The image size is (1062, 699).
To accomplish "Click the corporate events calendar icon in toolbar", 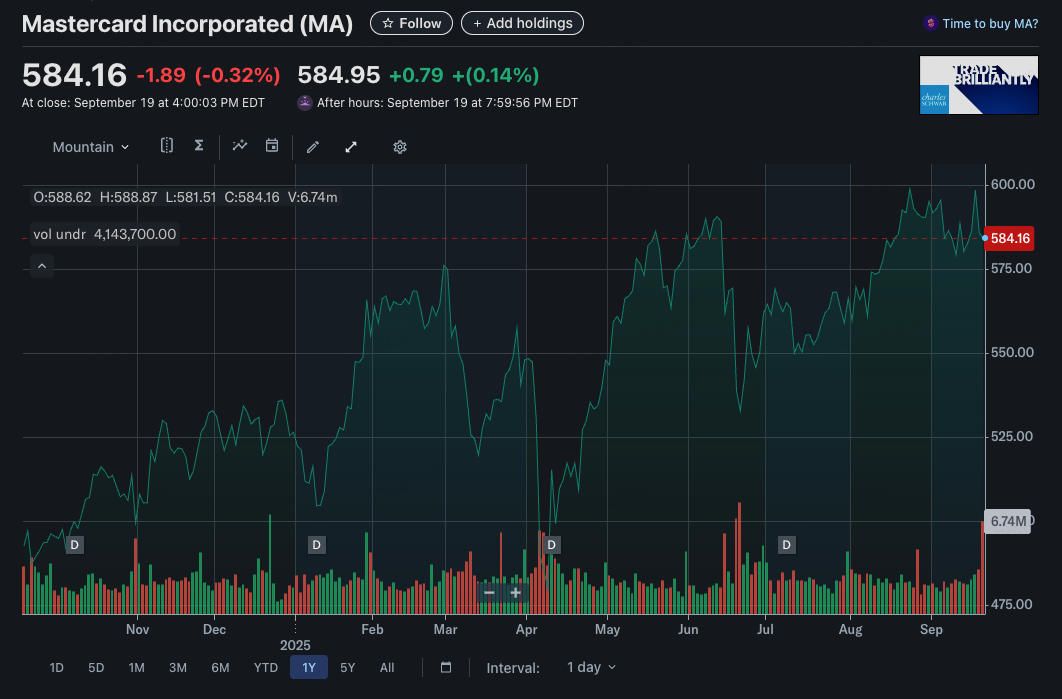I will (271, 146).
